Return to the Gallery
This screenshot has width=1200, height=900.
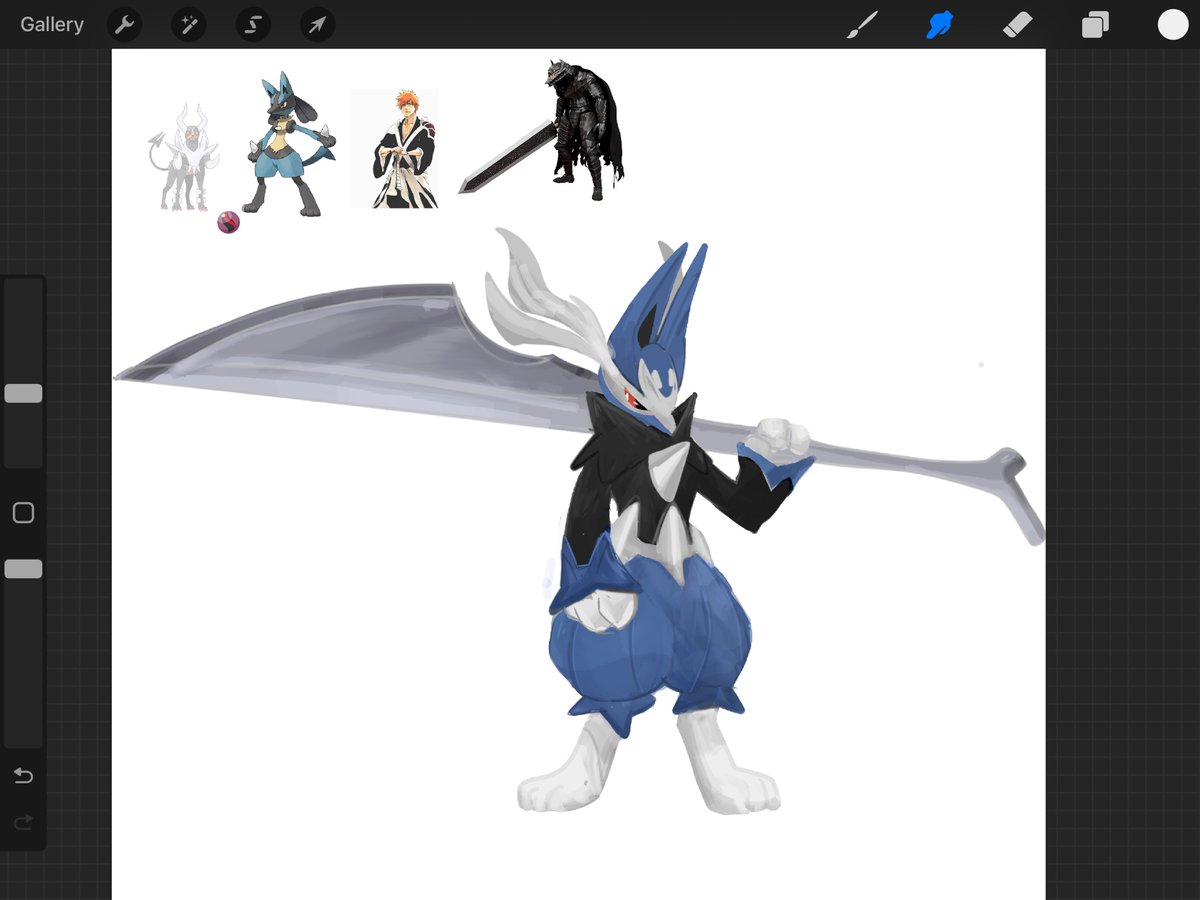(x=52, y=24)
